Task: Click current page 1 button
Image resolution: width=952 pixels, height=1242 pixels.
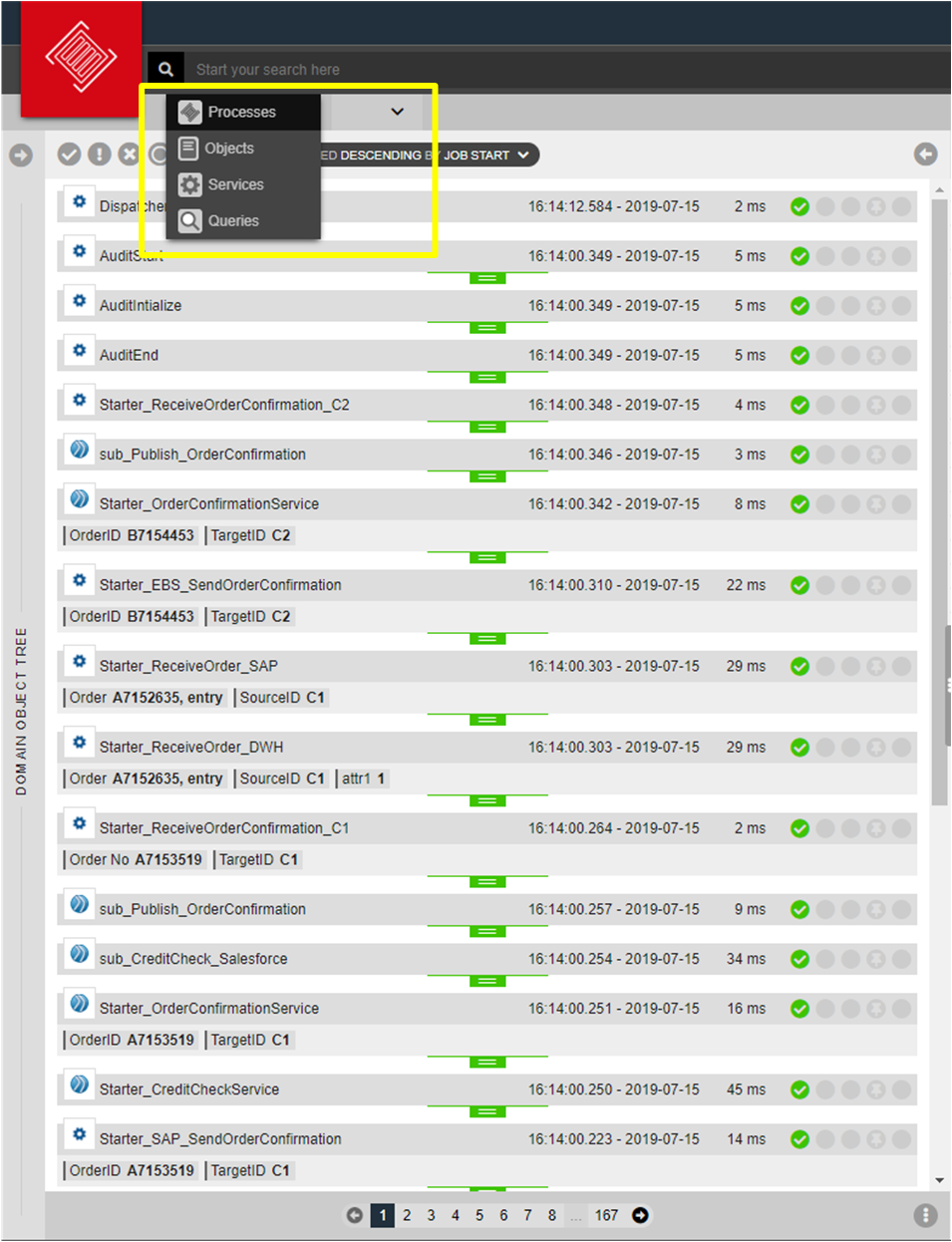Action: [x=383, y=1215]
